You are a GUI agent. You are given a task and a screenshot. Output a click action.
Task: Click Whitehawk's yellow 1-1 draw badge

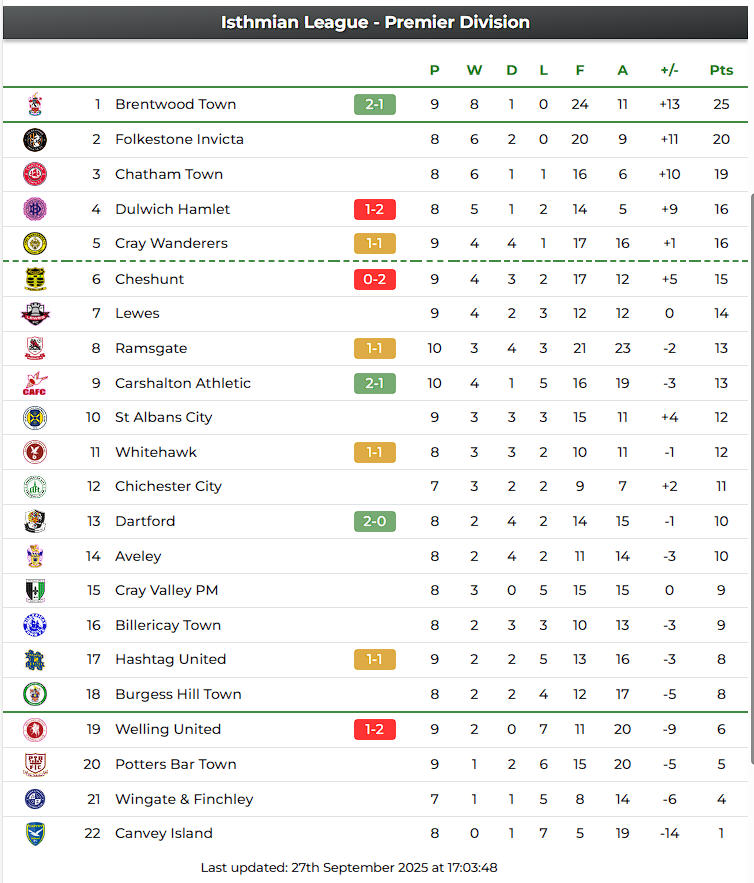click(375, 452)
